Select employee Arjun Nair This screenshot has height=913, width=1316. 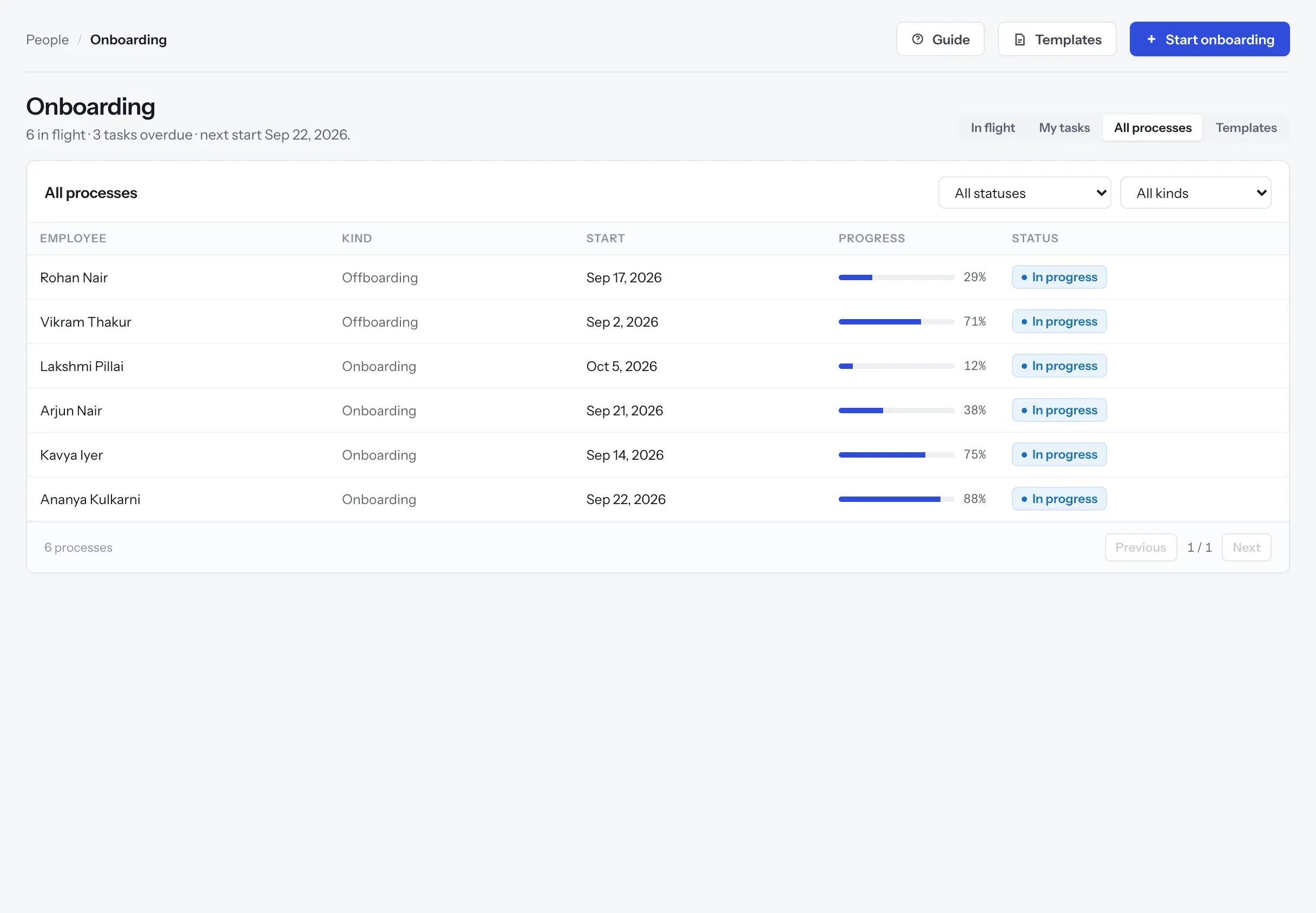[71, 411]
